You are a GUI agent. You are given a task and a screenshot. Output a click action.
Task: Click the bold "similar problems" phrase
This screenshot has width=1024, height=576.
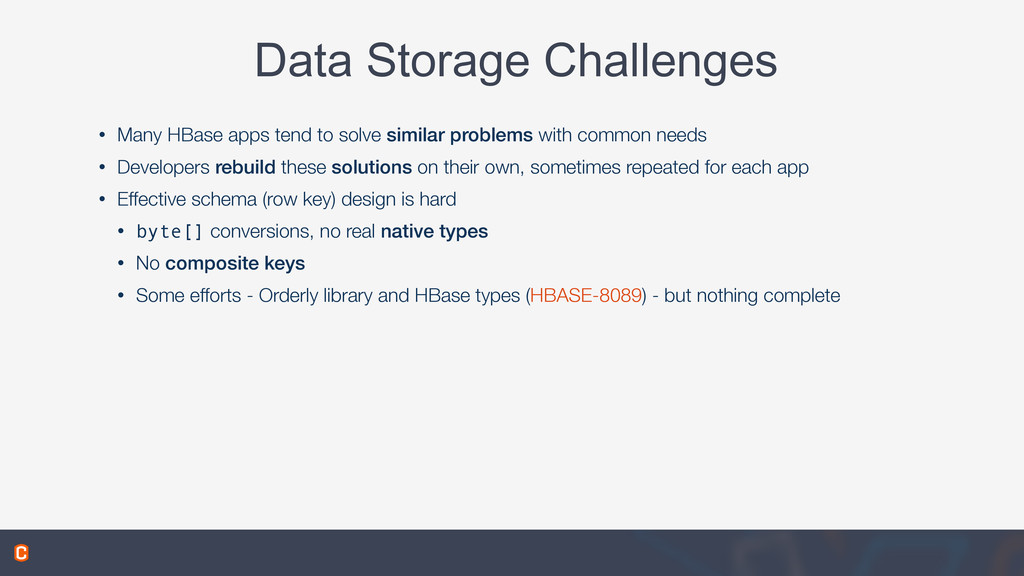click(459, 135)
